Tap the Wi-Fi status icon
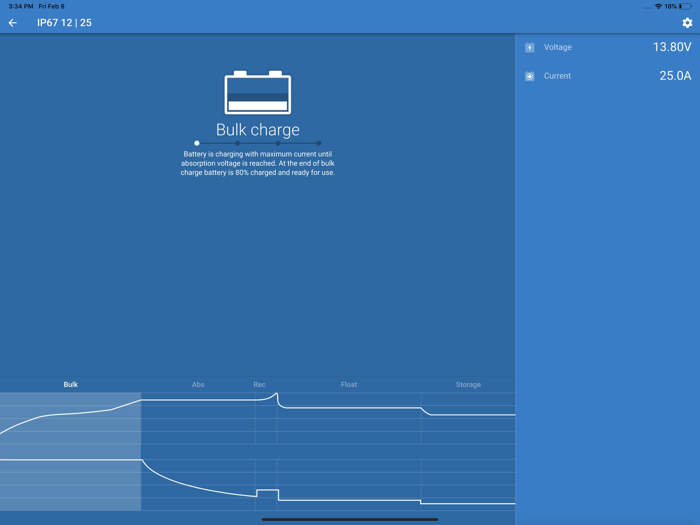The height and width of the screenshot is (525, 700). 658,6
